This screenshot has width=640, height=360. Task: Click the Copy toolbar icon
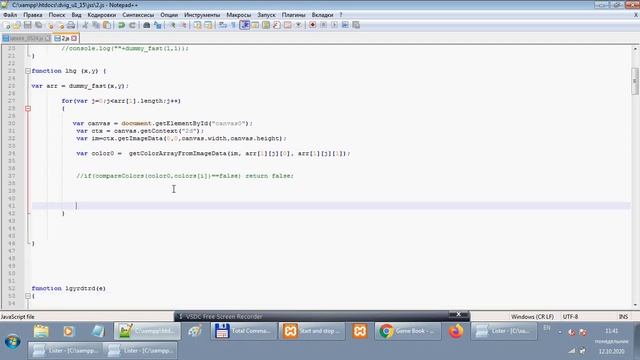96,25
